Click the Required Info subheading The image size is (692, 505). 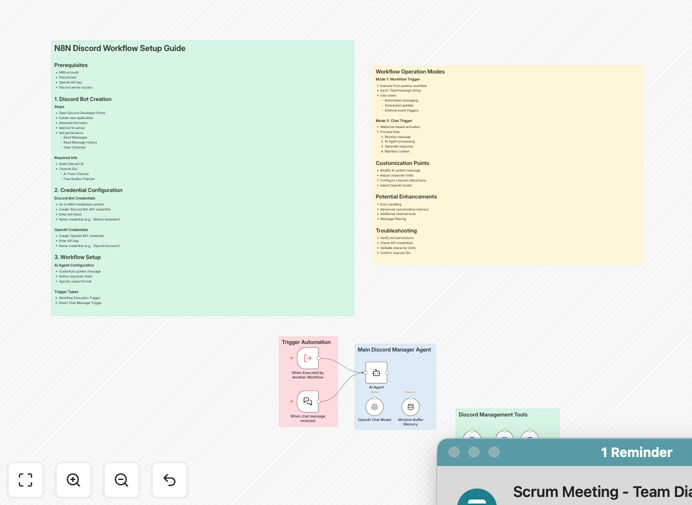pyautogui.click(x=66, y=158)
